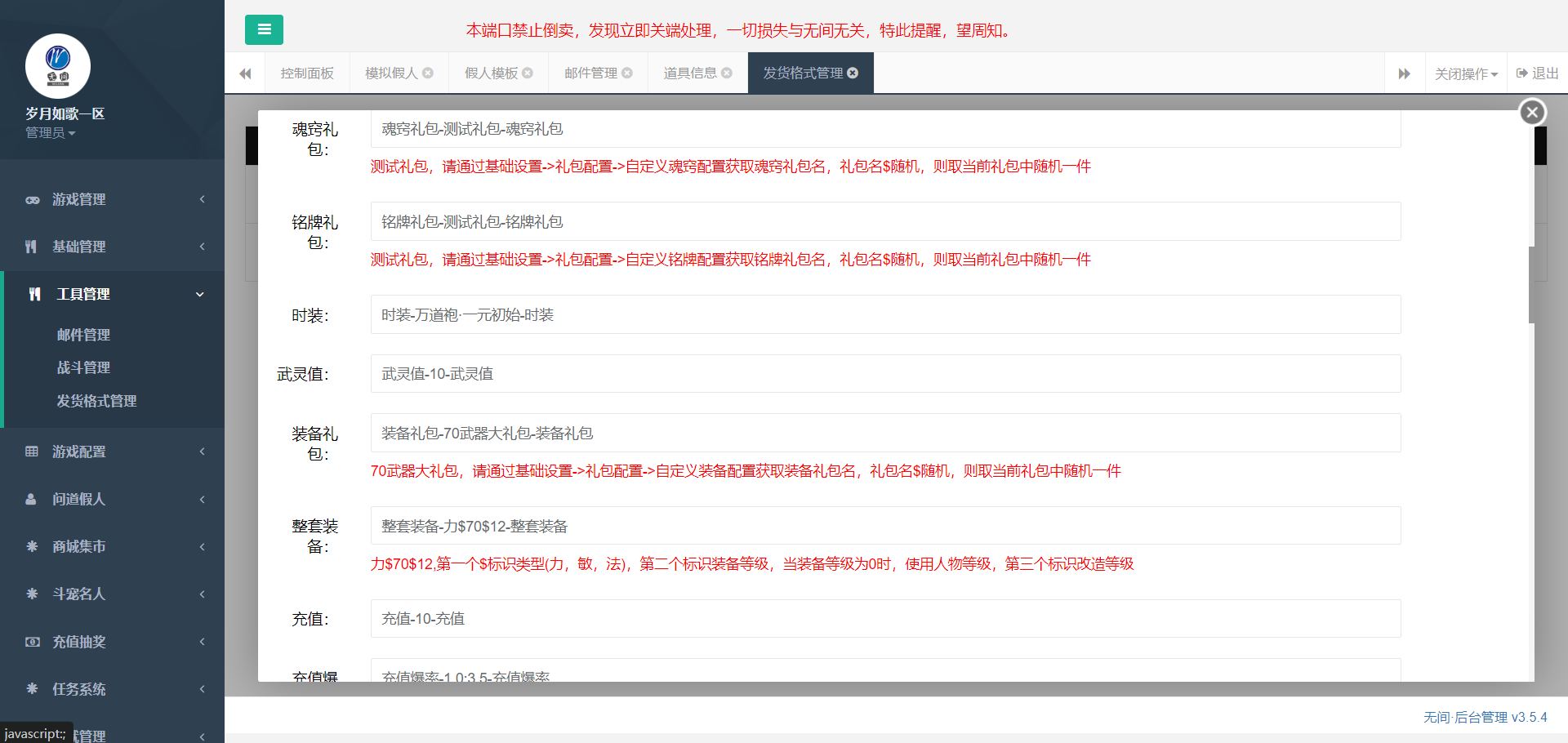Image resolution: width=1568 pixels, height=743 pixels.
Task: Switch to the 控制面板 tab
Action: (x=307, y=73)
